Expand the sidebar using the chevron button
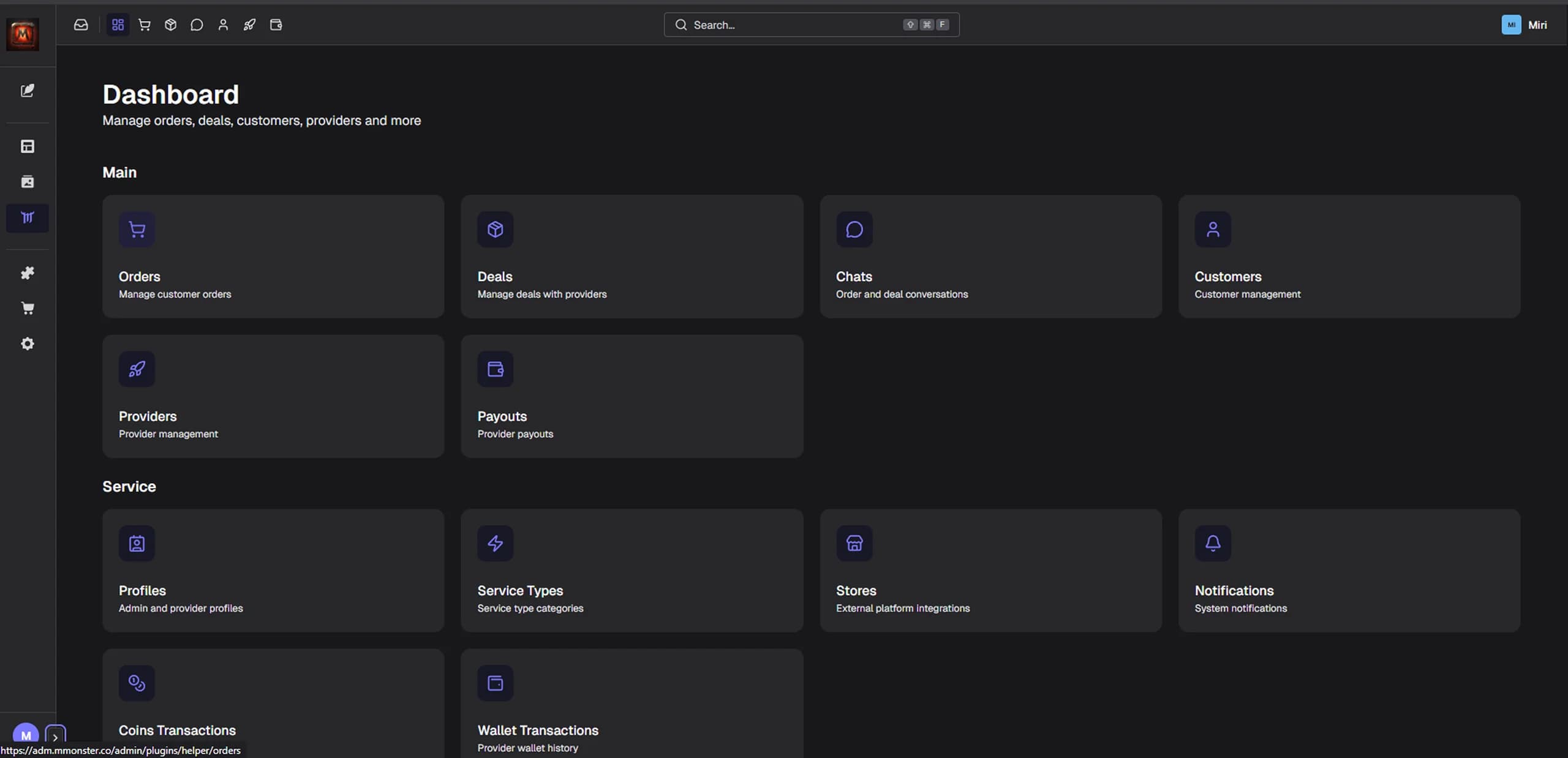Image resolution: width=1568 pixels, height=758 pixels. point(56,737)
